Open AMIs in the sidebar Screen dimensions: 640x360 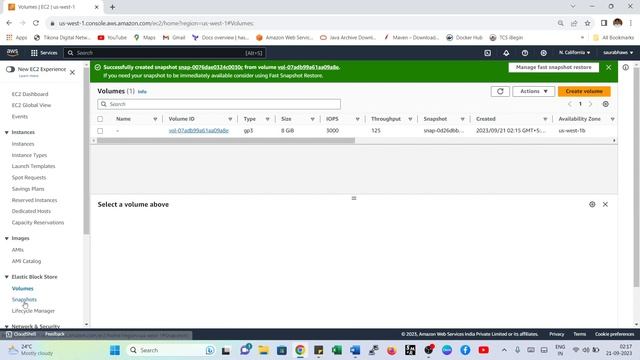coord(18,250)
